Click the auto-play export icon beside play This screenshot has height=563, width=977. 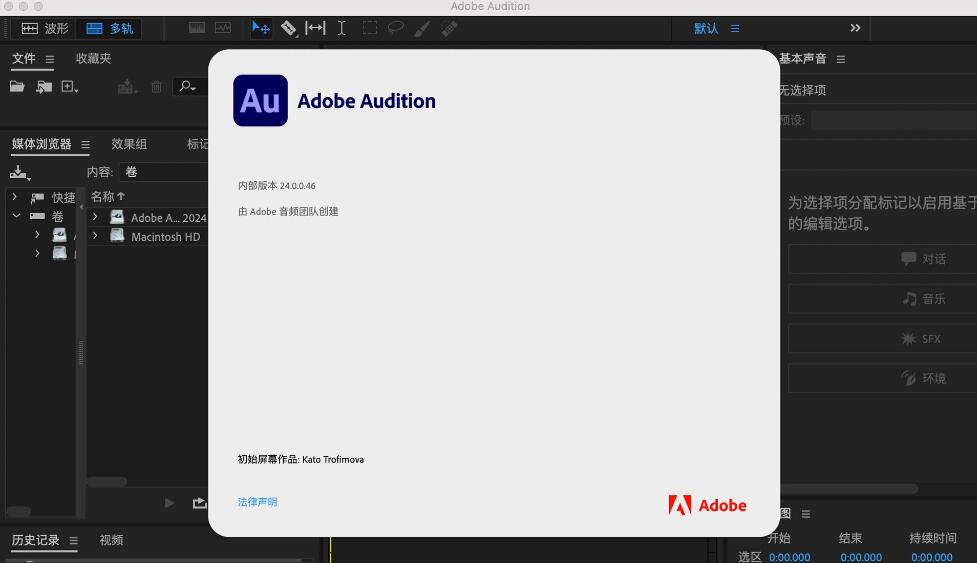199,503
